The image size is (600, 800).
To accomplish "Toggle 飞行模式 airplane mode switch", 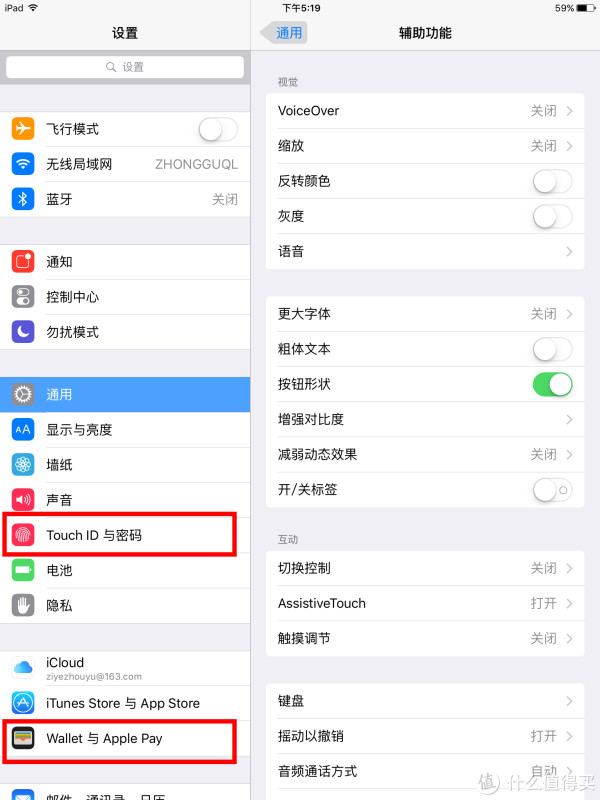I will coord(218,129).
